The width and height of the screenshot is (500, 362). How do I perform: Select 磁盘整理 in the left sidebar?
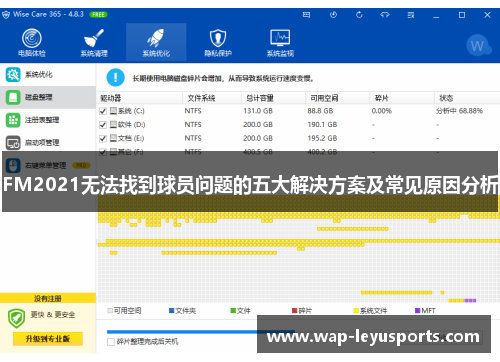click(48, 97)
